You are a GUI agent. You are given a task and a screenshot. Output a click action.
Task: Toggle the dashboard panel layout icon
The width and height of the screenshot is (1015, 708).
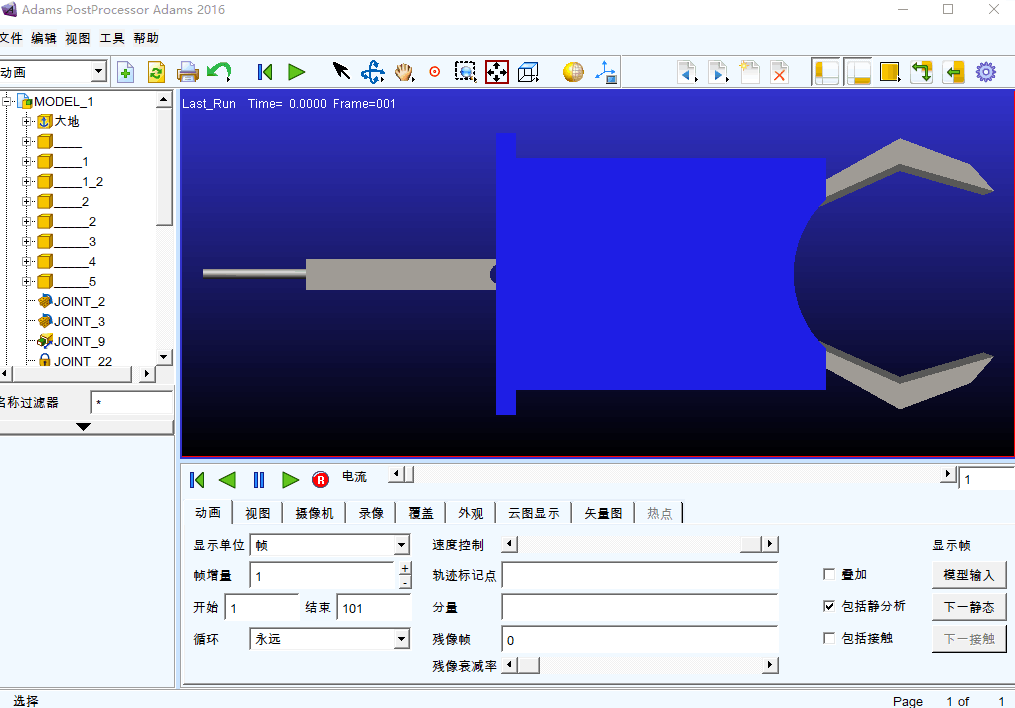tap(858, 72)
